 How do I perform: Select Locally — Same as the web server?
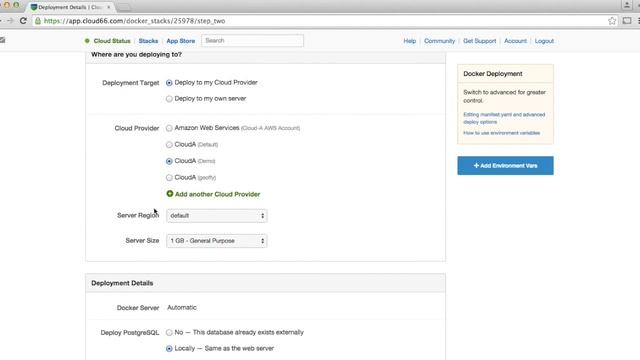[x=169, y=349]
